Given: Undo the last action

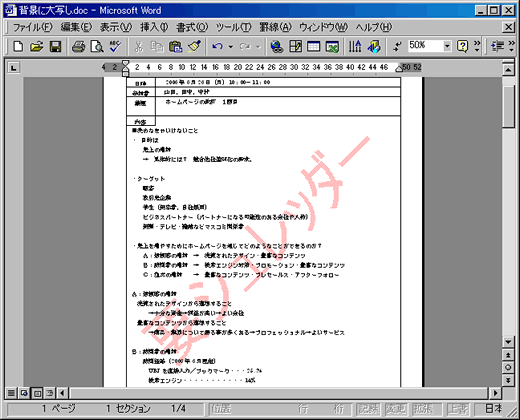Looking at the screenshot, I should click(217, 46).
